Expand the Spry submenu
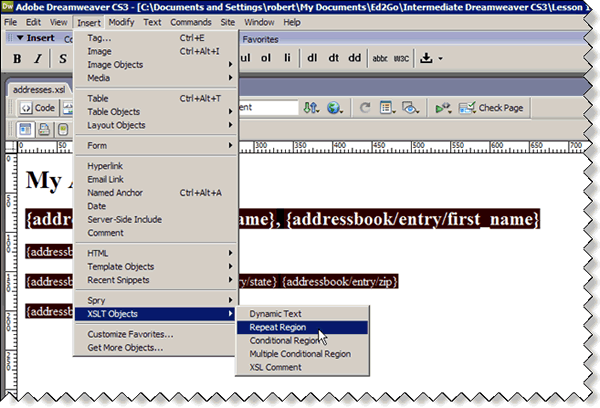 155,300
